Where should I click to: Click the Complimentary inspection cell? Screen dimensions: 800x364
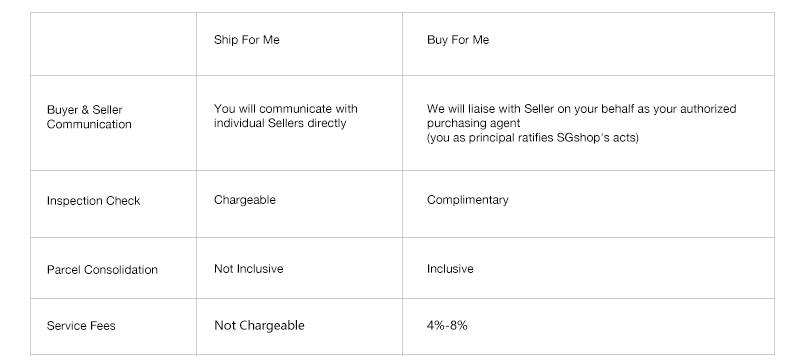click(x=468, y=200)
